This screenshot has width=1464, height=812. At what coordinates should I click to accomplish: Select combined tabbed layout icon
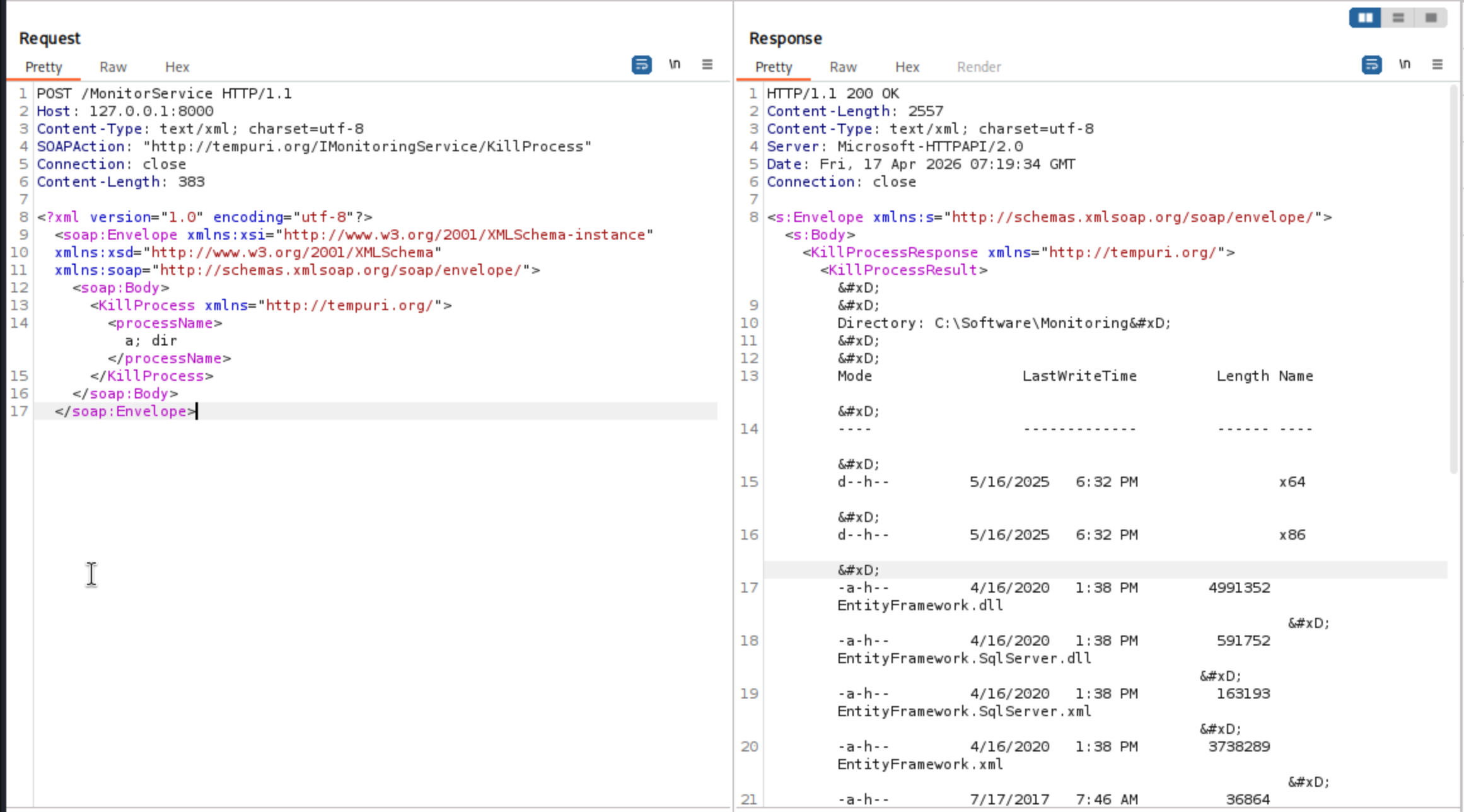click(x=1431, y=18)
